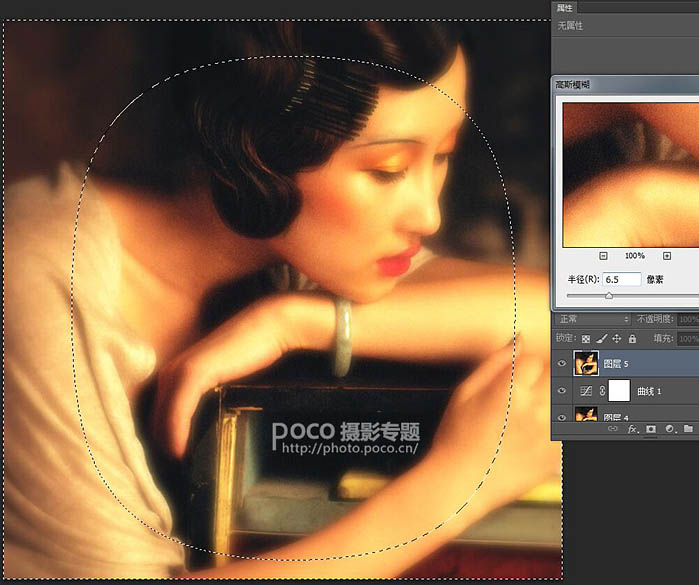Open the fx layer style menu
699x585 pixels.
pyautogui.click(x=632, y=428)
